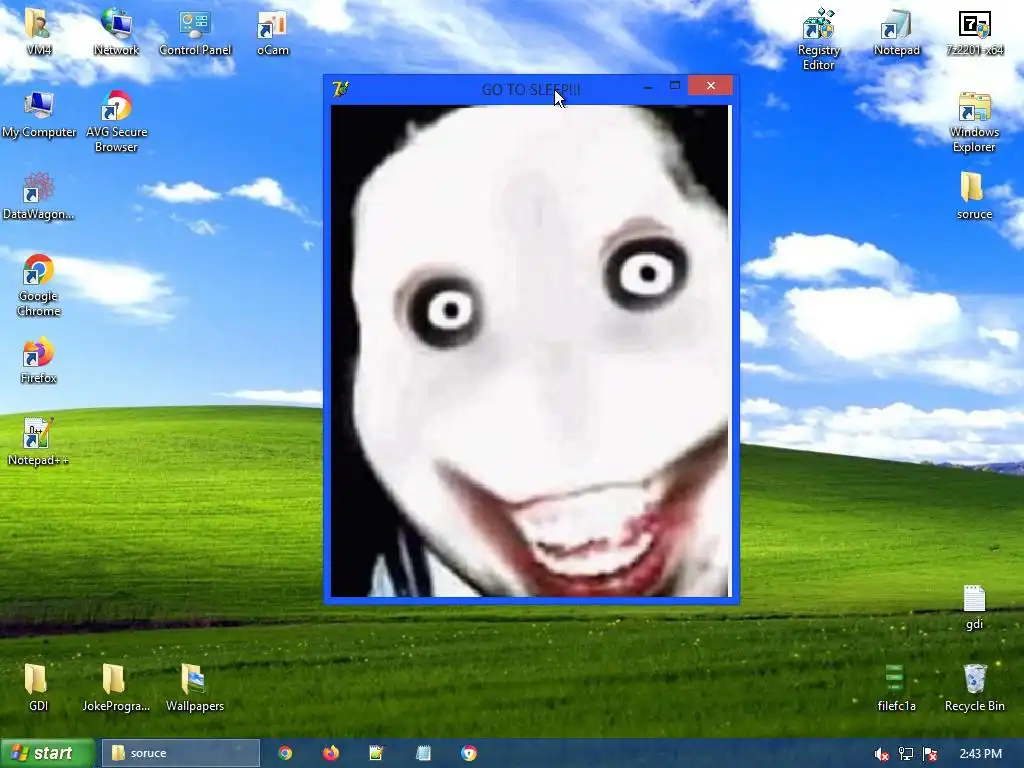Click the face image in the window
Viewport: 1024px width, 768px height.
coord(531,351)
